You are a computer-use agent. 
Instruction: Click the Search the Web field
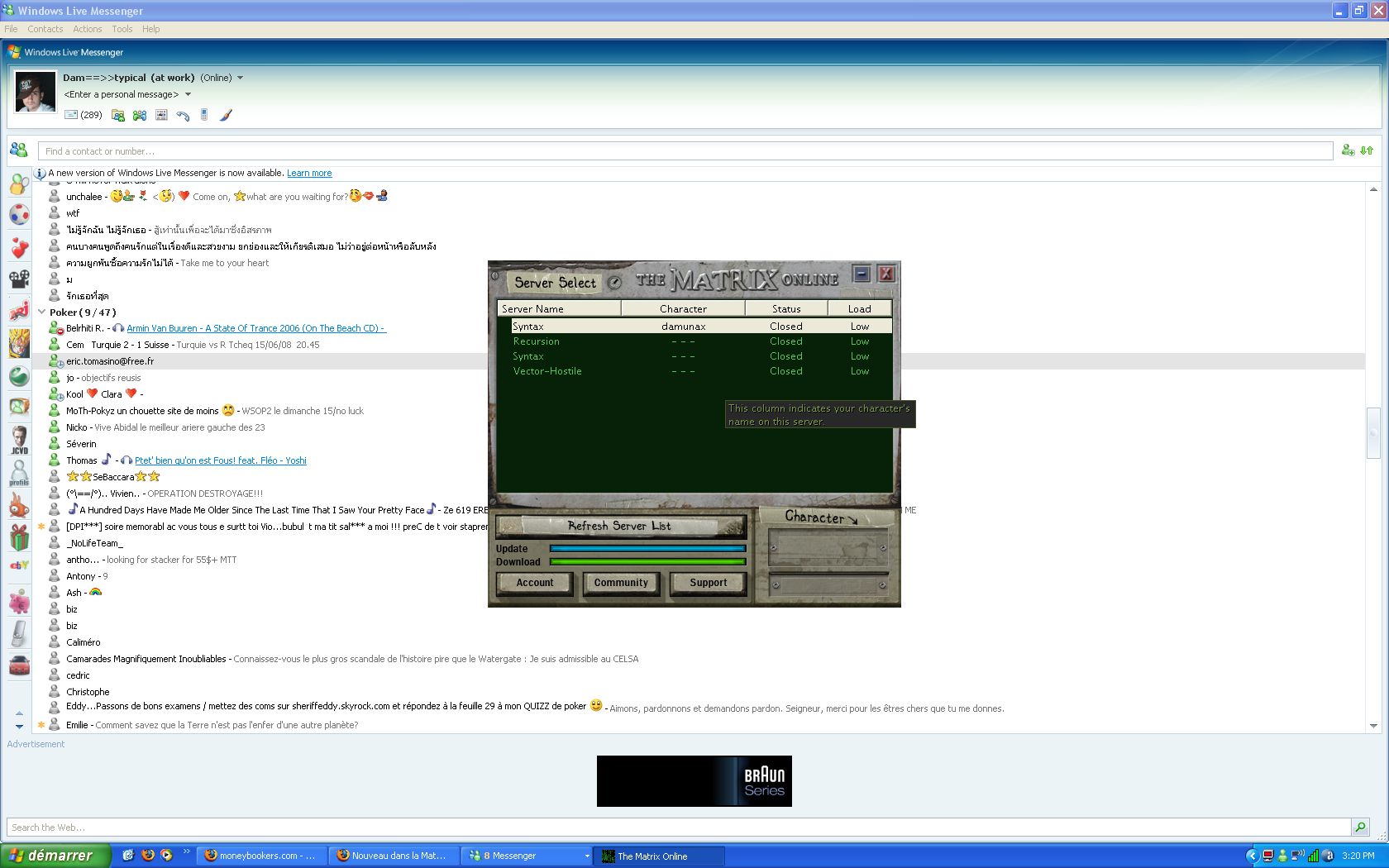tap(678, 827)
